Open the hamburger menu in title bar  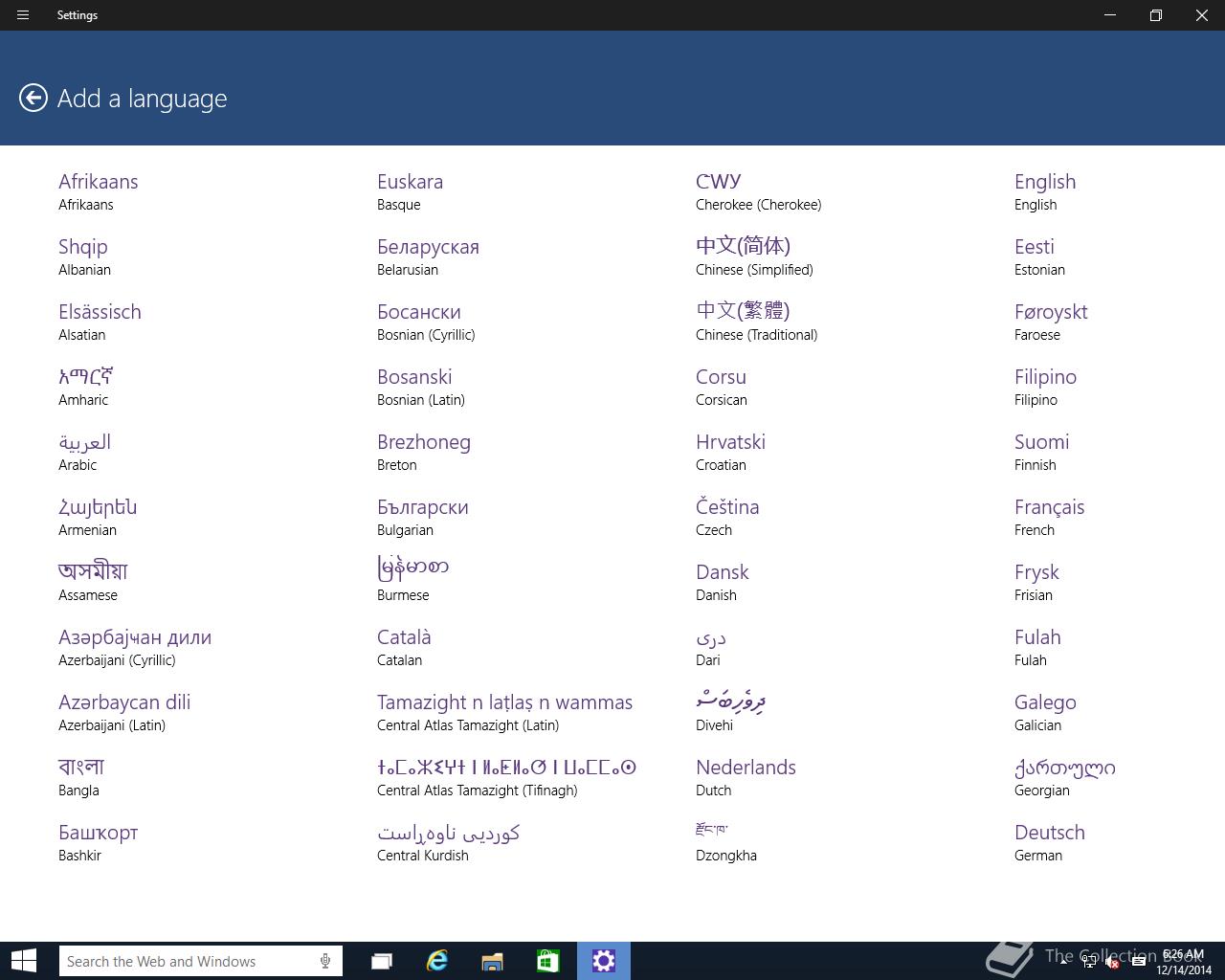23,15
